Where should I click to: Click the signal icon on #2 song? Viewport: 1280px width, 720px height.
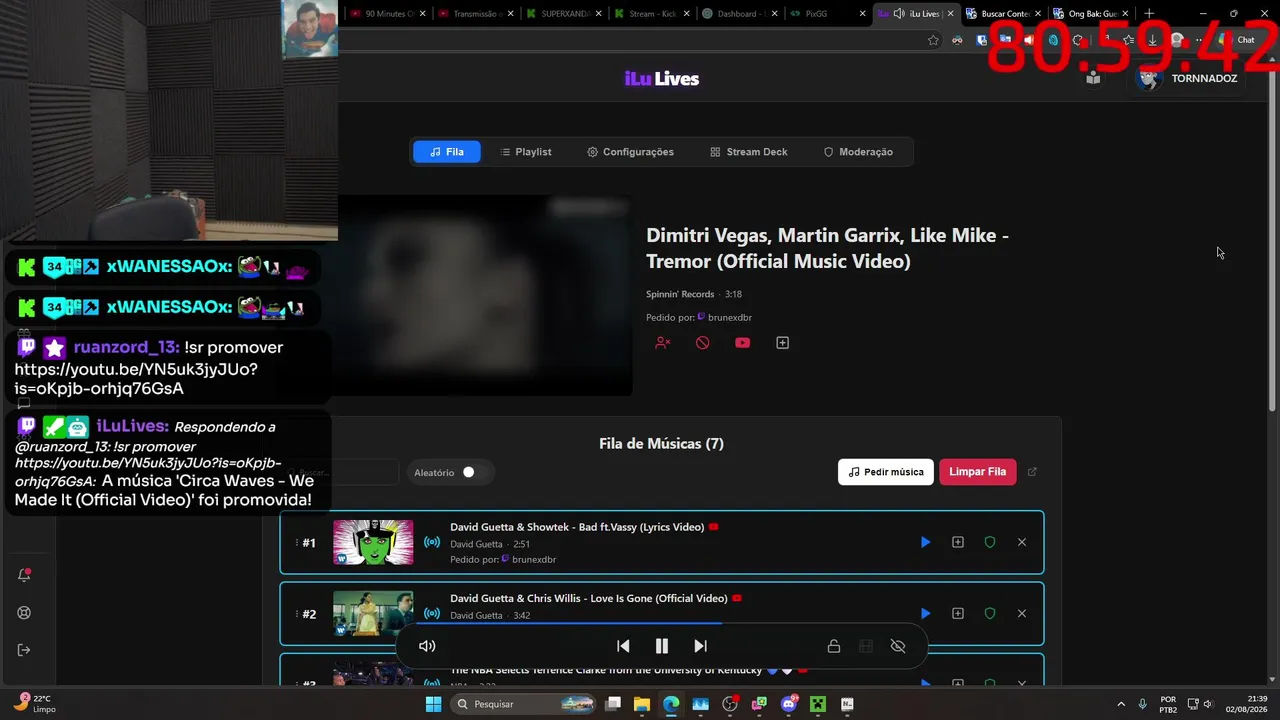[x=432, y=613]
